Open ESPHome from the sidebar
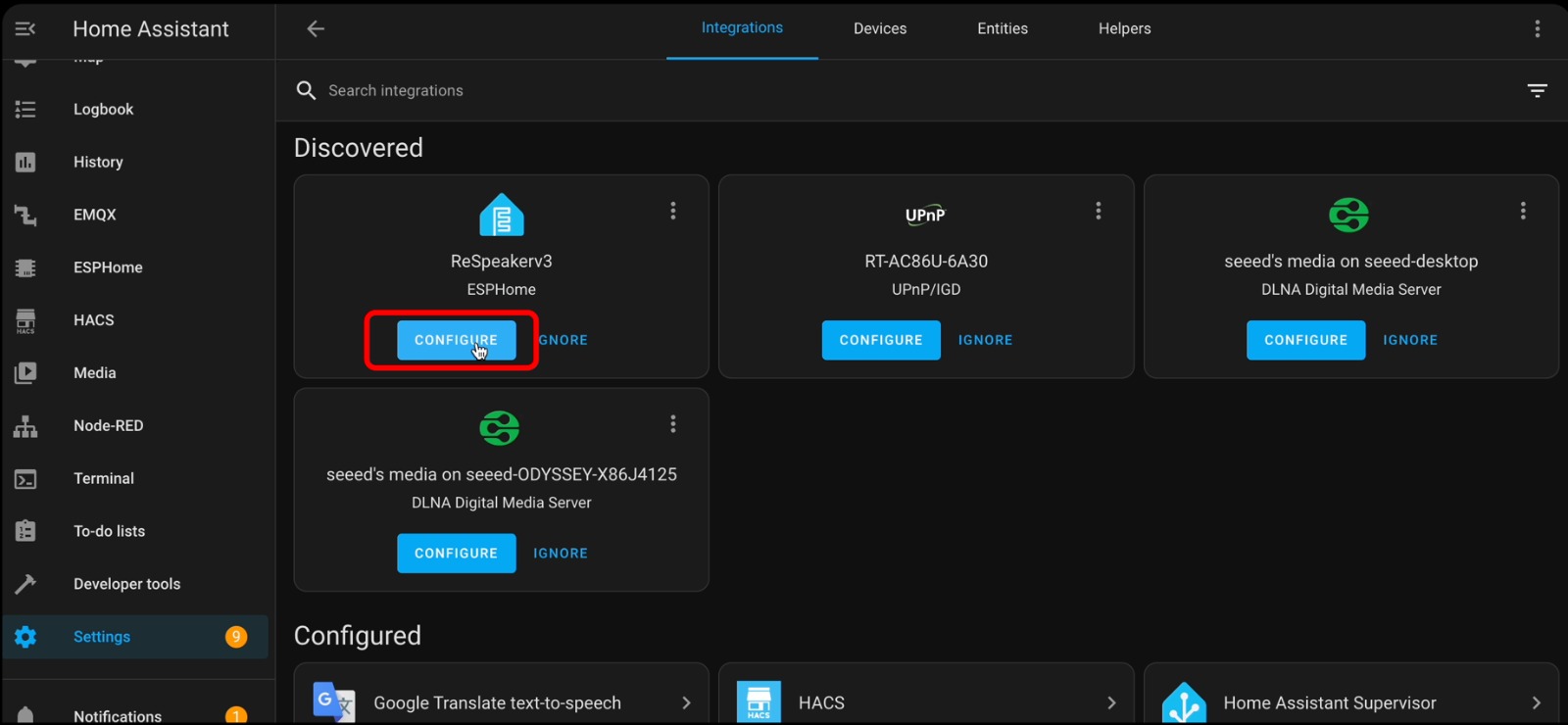 135,268
